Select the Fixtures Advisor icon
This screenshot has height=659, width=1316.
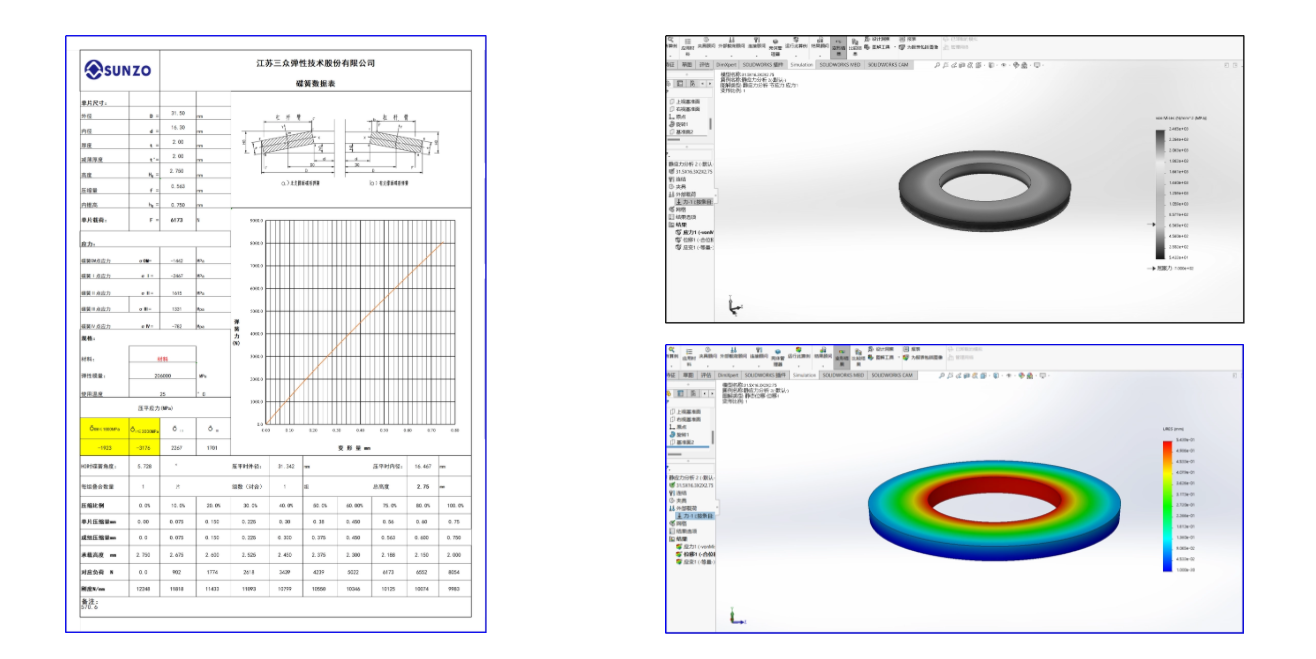[x=706, y=44]
